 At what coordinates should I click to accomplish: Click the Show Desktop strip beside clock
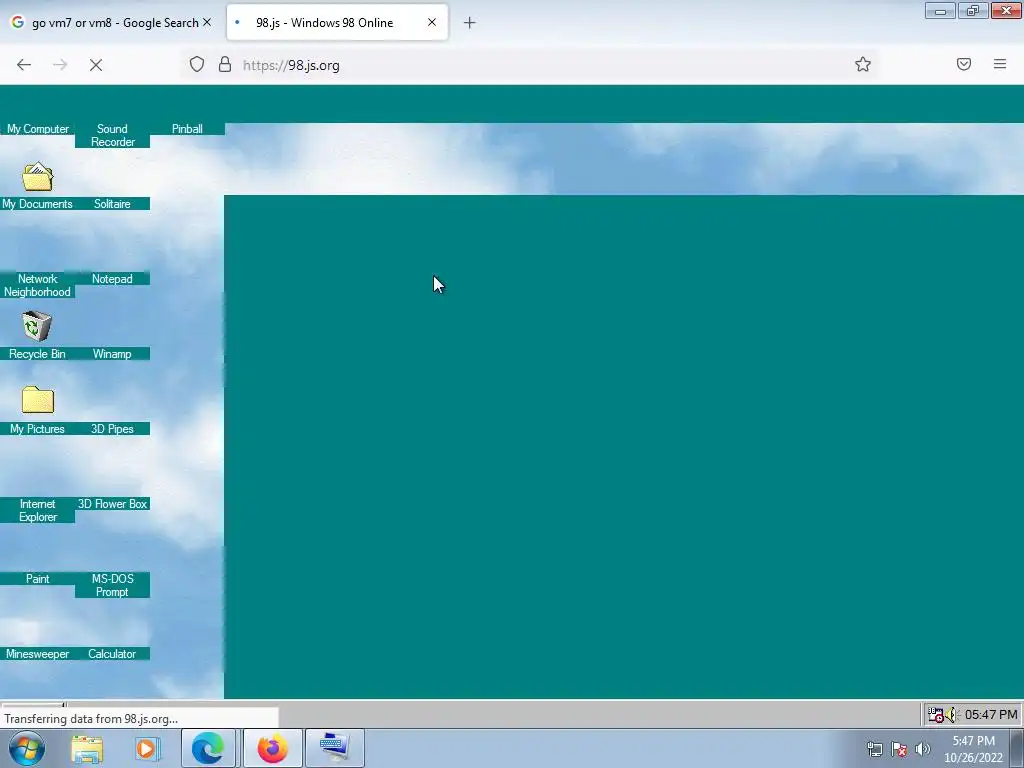click(1017, 748)
